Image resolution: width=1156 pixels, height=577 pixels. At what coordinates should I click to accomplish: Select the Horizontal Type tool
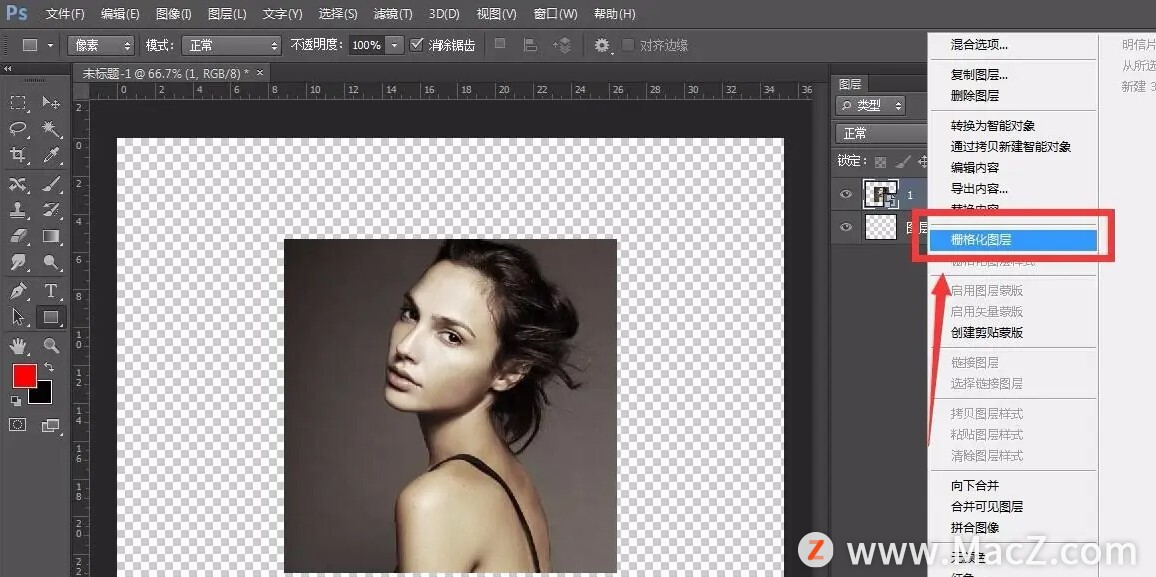point(51,291)
